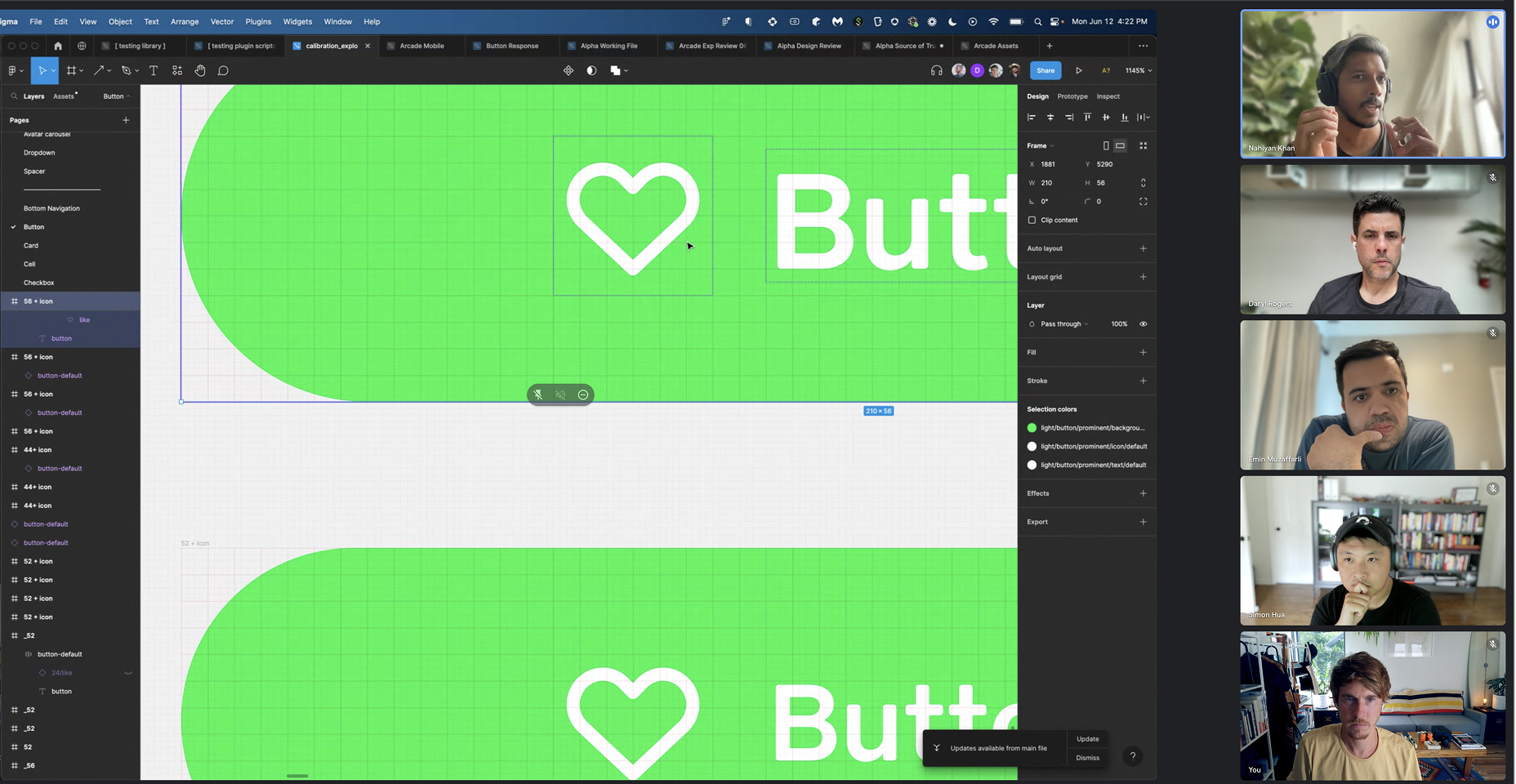Image resolution: width=1516 pixels, height=784 pixels.
Task: Open the zoom level 1145% dropdown
Action: coord(1139,71)
